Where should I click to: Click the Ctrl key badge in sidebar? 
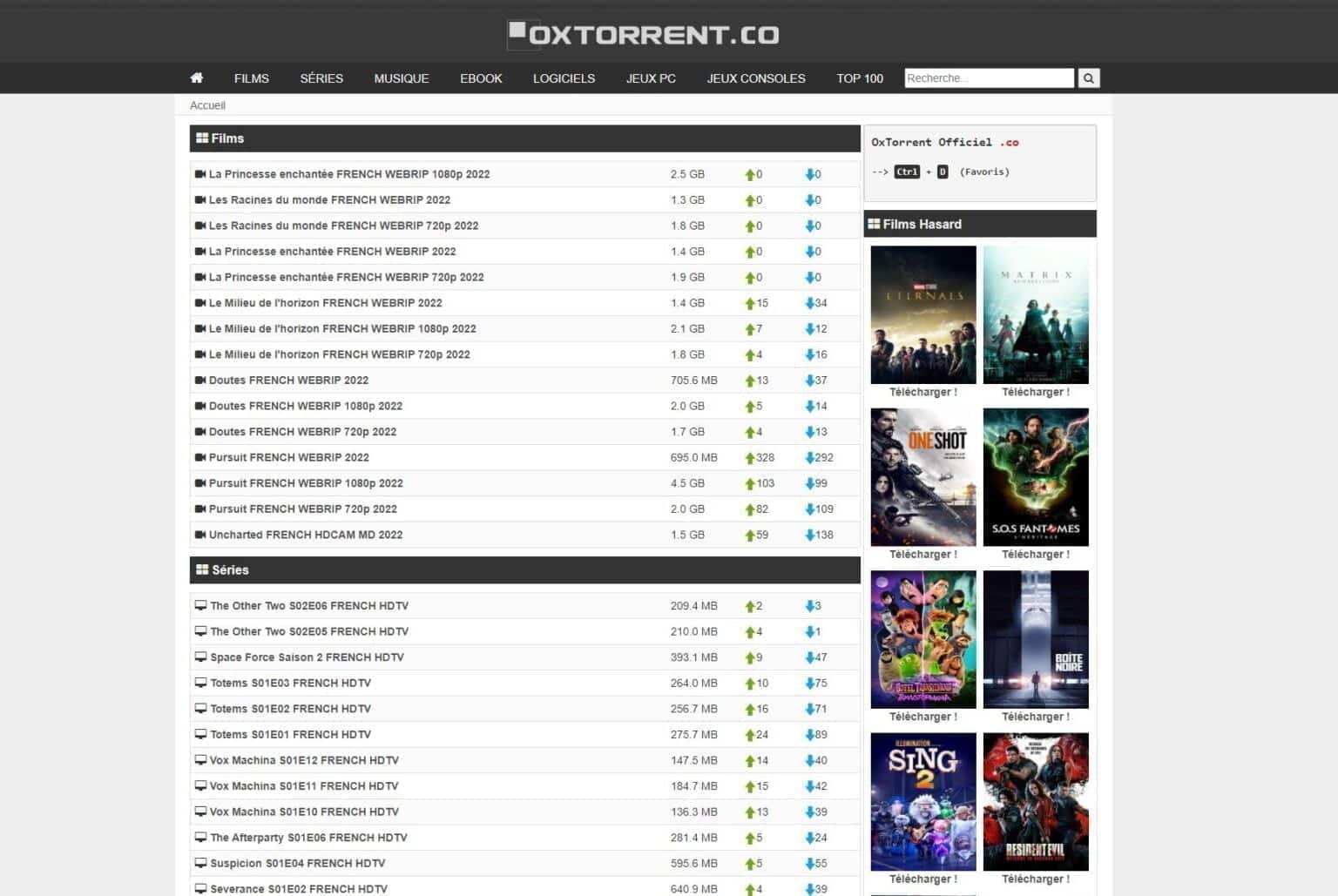coord(907,172)
